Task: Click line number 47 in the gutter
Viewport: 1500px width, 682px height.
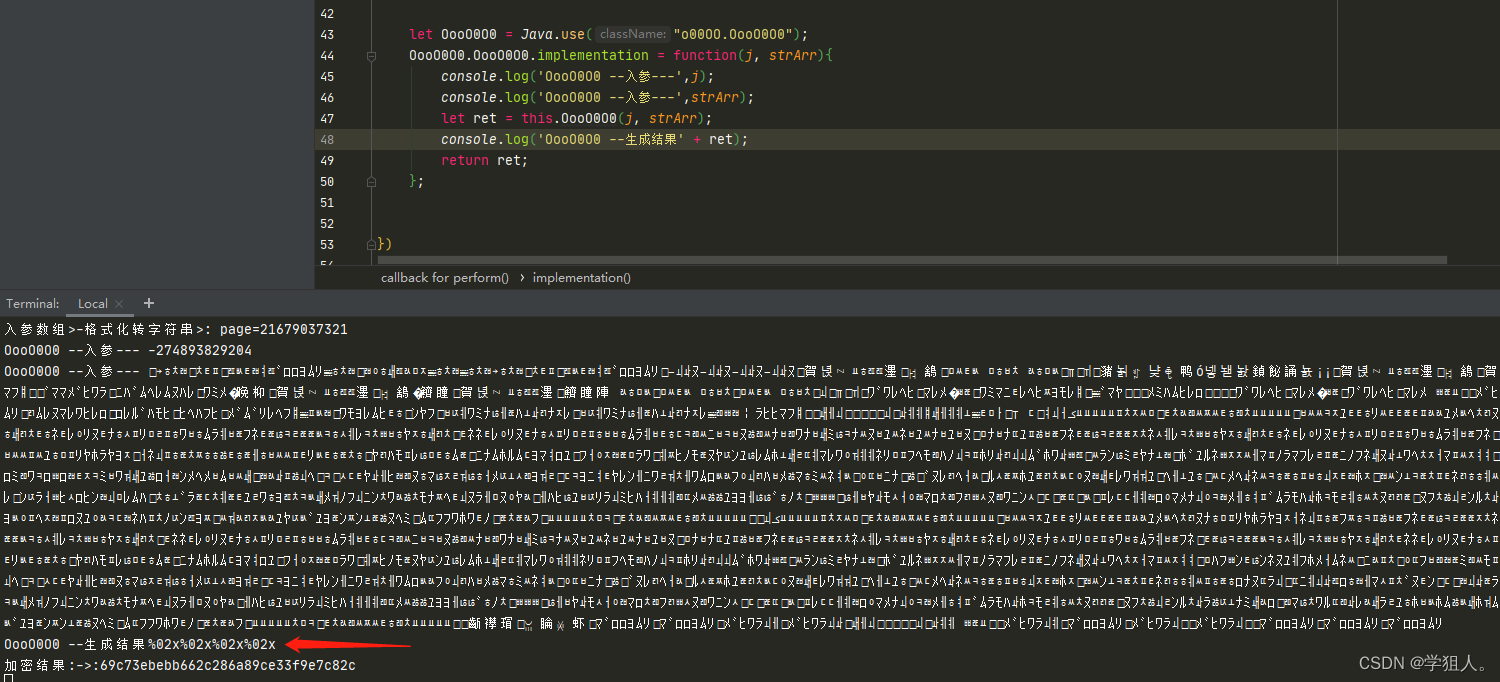Action: click(328, 118)
